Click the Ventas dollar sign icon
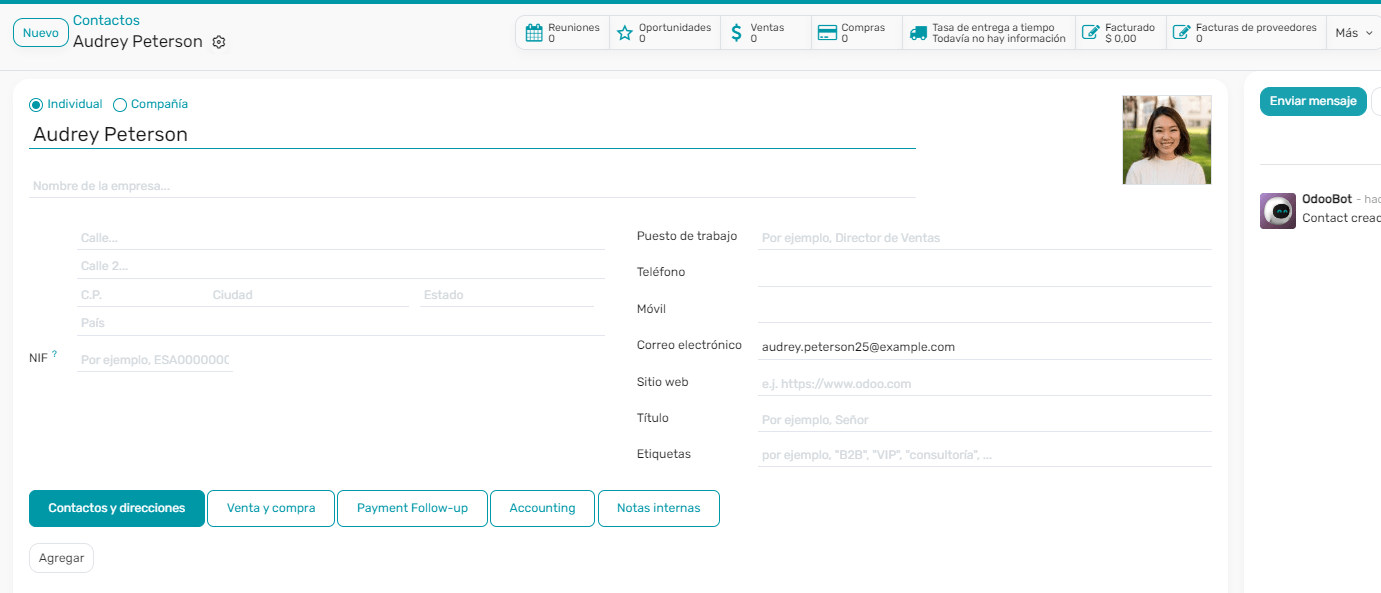1381x593 pixels. pyautogui.click(x=737, y=33)
